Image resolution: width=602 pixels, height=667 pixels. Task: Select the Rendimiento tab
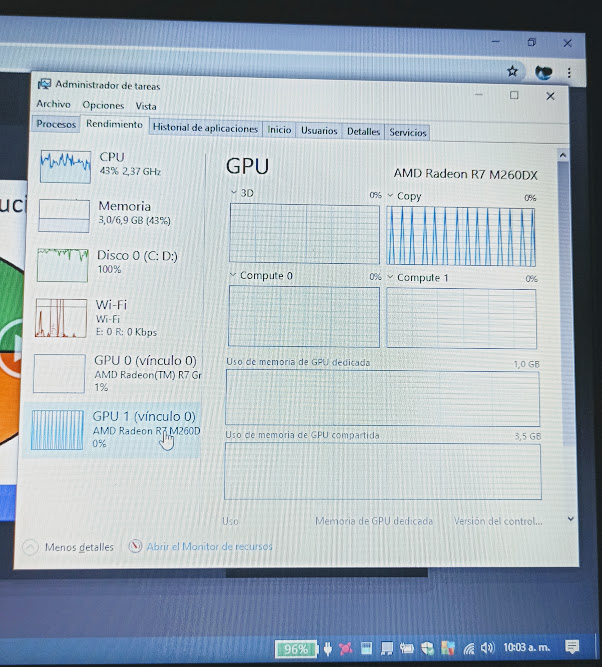pos(114,124)
